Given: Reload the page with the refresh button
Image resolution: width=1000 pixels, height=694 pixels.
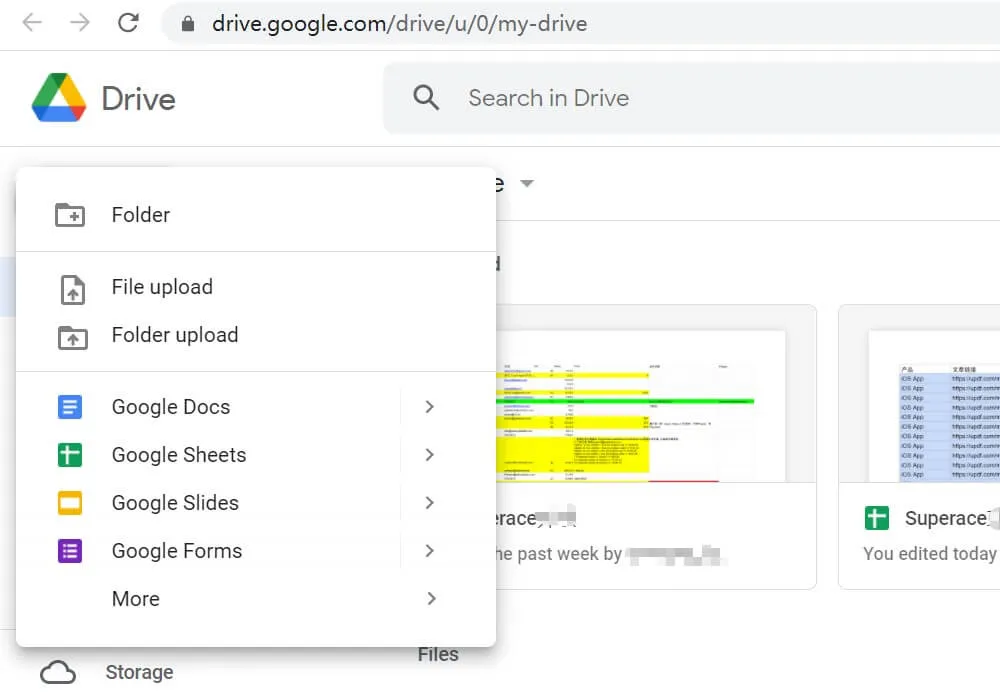Looking at the screenshot, I should pyautogui.click(x=128, y=22).
